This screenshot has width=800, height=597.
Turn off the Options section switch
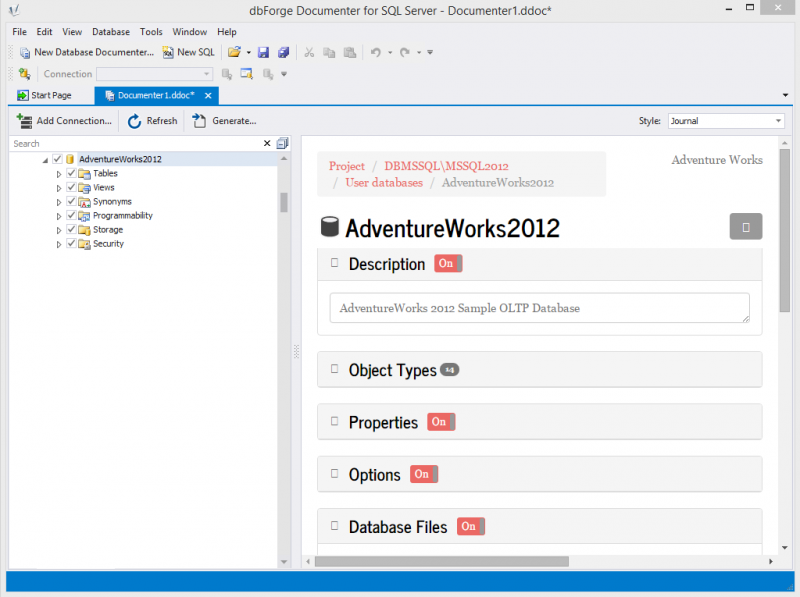pyautogui.click(x=424, y=474)
